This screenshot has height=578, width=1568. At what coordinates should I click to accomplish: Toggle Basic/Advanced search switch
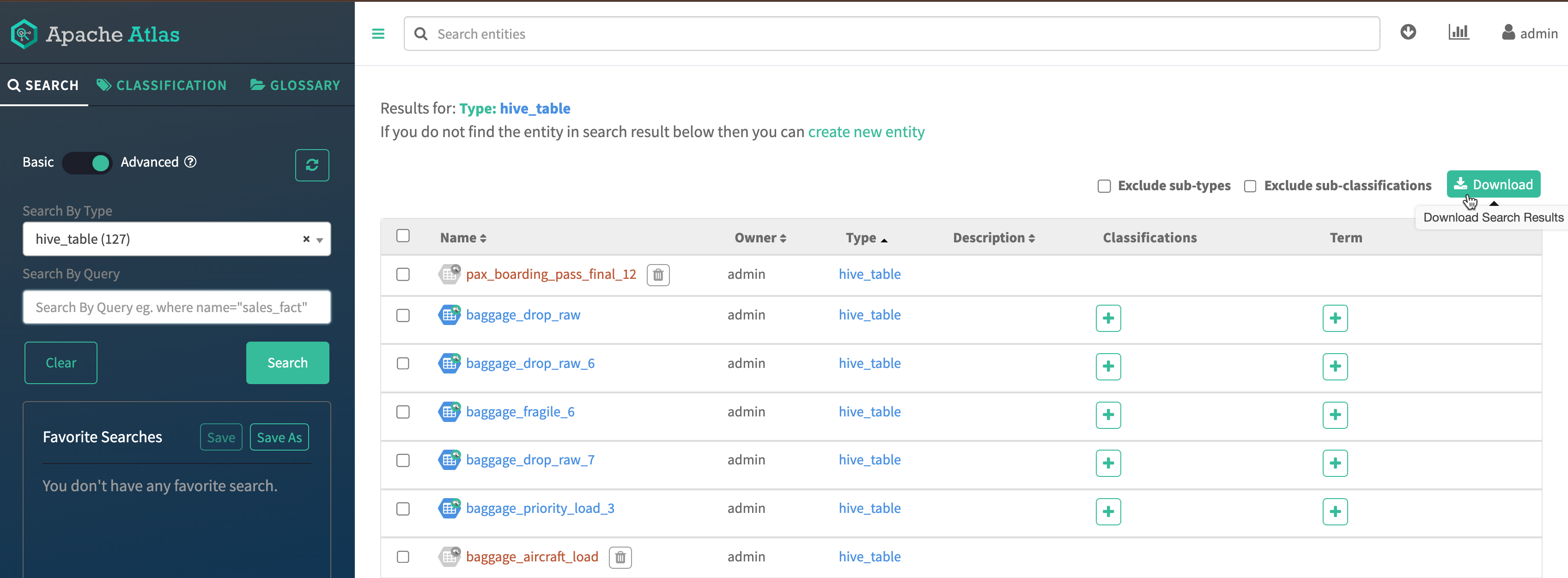(x=88, y=163)
